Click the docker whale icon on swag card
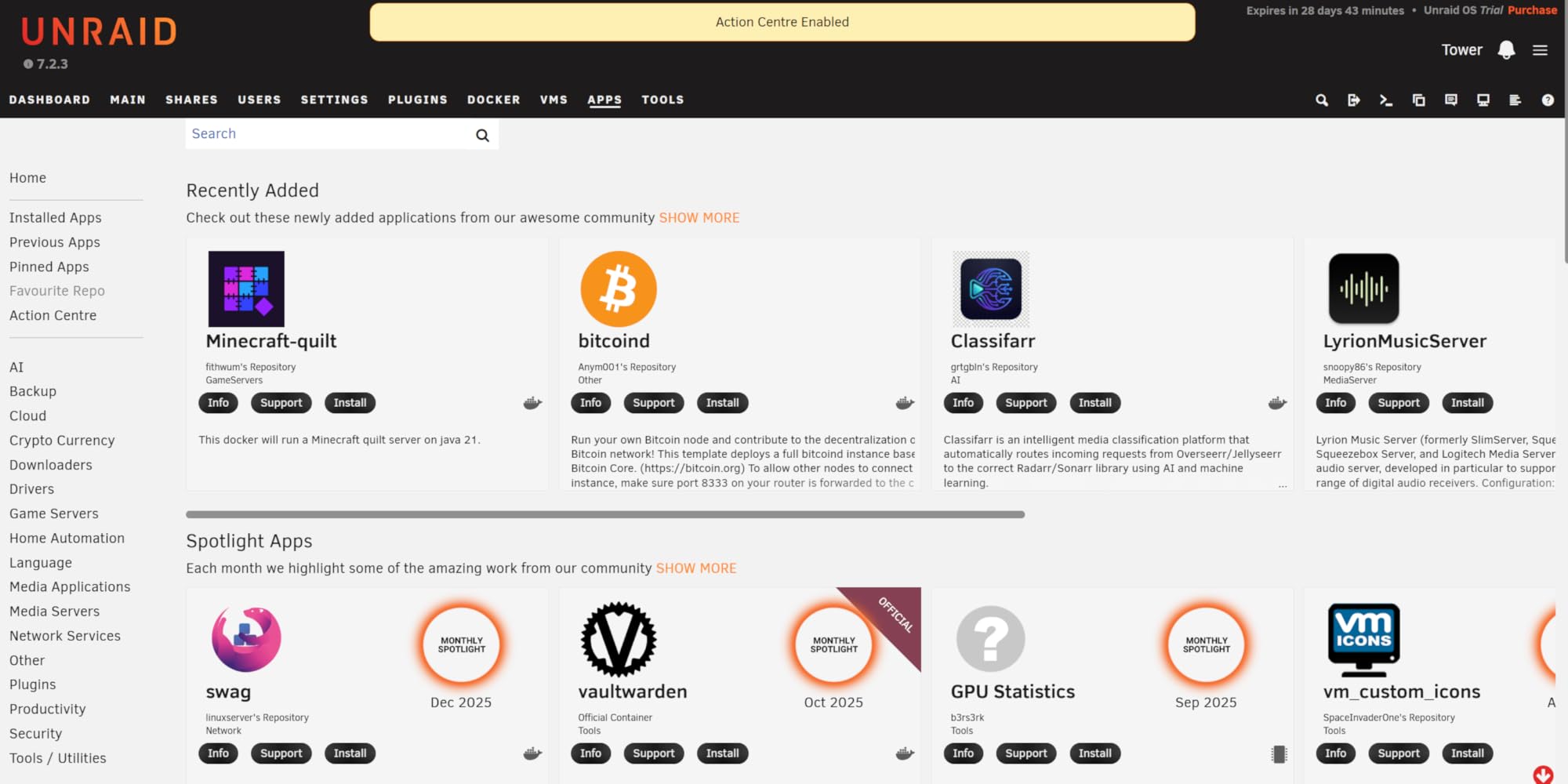1568x784 pixels. pyautogui.click(x=532, y=753)
